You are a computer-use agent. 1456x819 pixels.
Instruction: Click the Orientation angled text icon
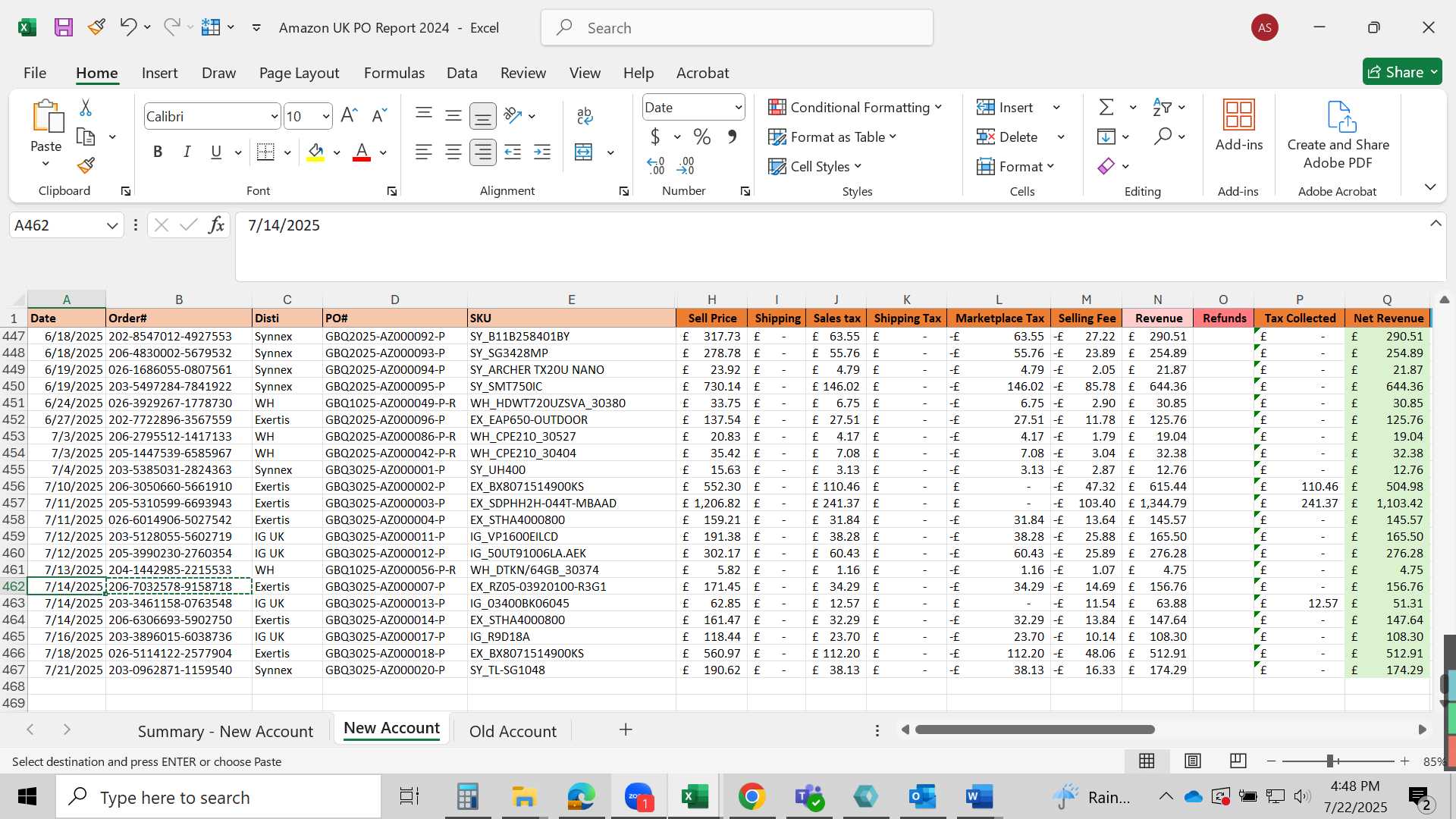point(513,115)
